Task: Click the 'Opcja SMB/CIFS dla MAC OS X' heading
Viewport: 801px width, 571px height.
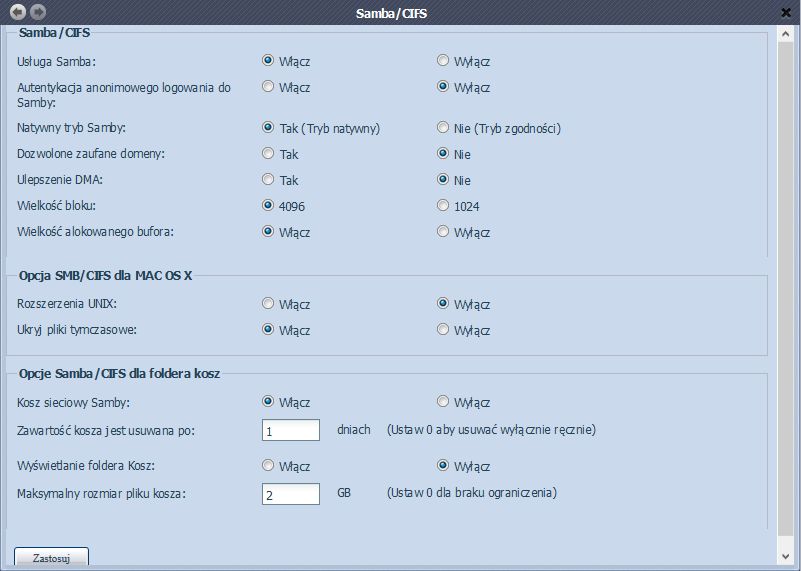Action: pos(105,276)
